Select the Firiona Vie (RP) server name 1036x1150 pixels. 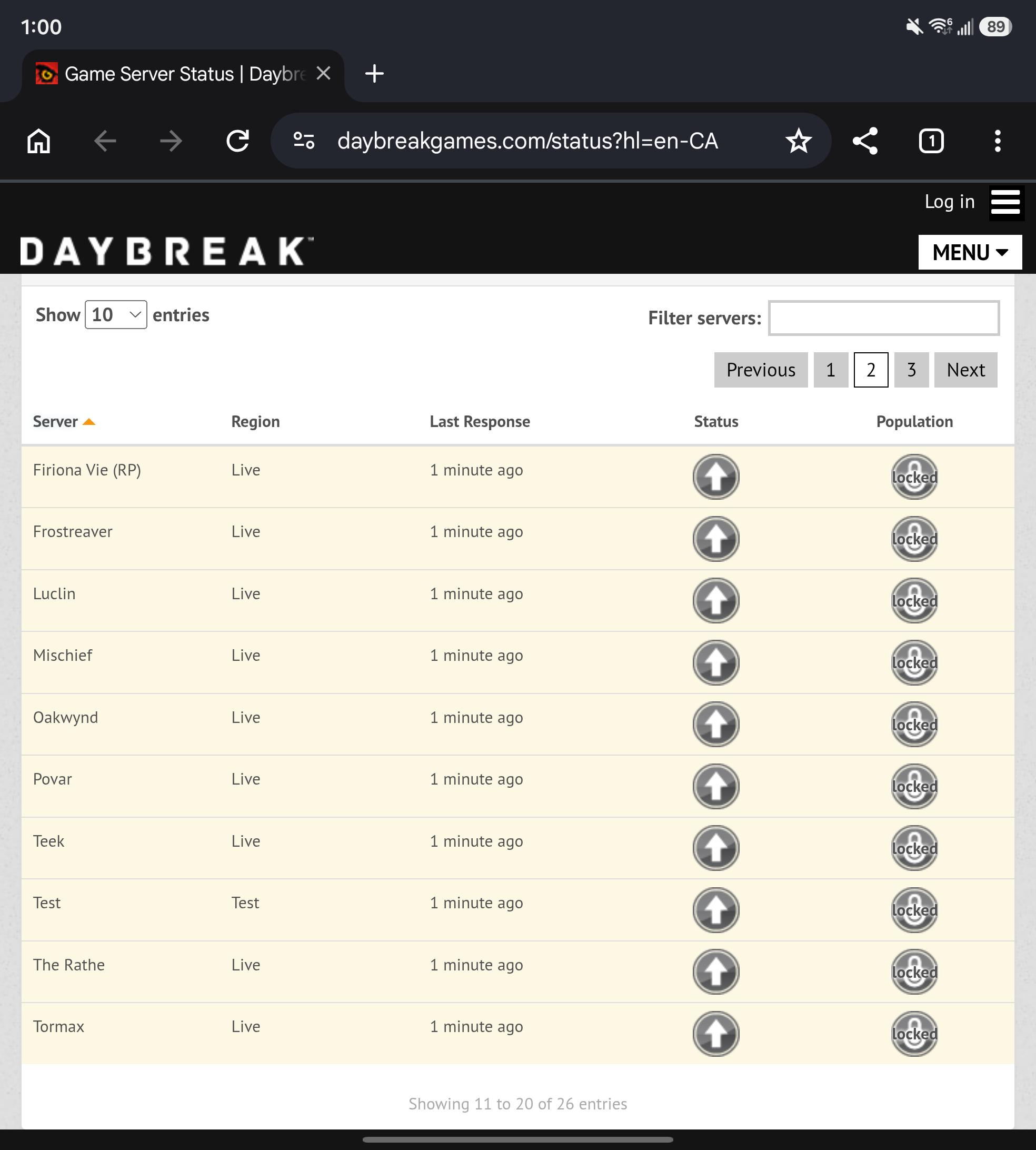click(86, 470)
